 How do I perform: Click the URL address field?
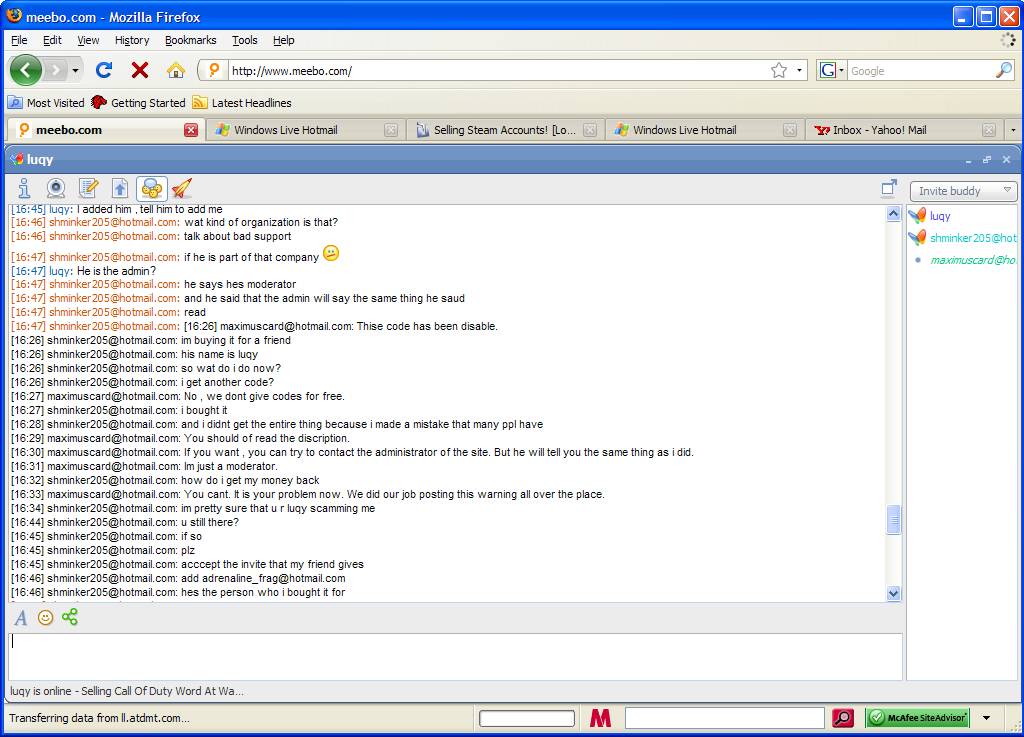pyautogui.click(x=500, y=71)
